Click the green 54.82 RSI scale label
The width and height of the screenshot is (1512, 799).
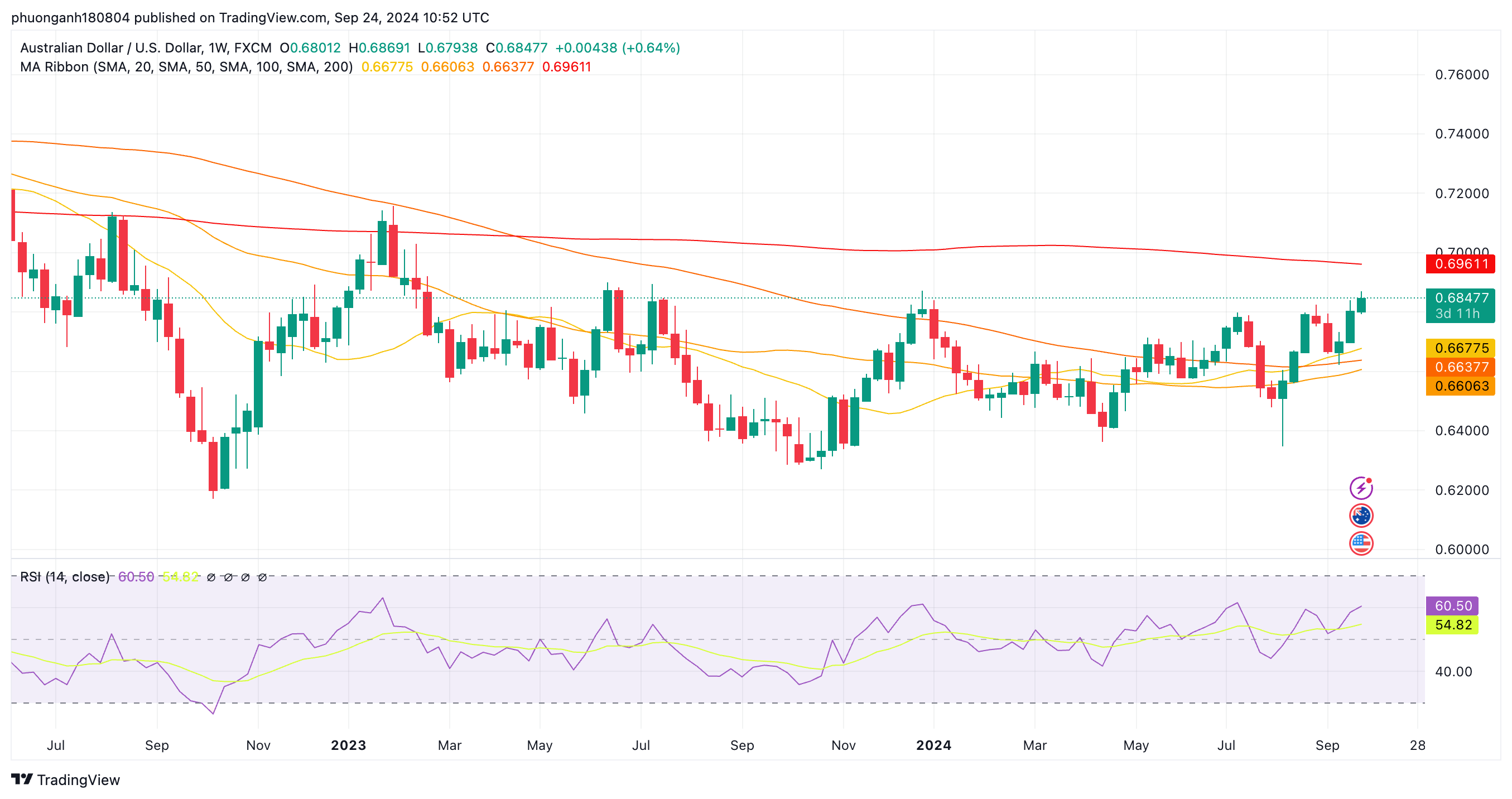coord(1452,625)
